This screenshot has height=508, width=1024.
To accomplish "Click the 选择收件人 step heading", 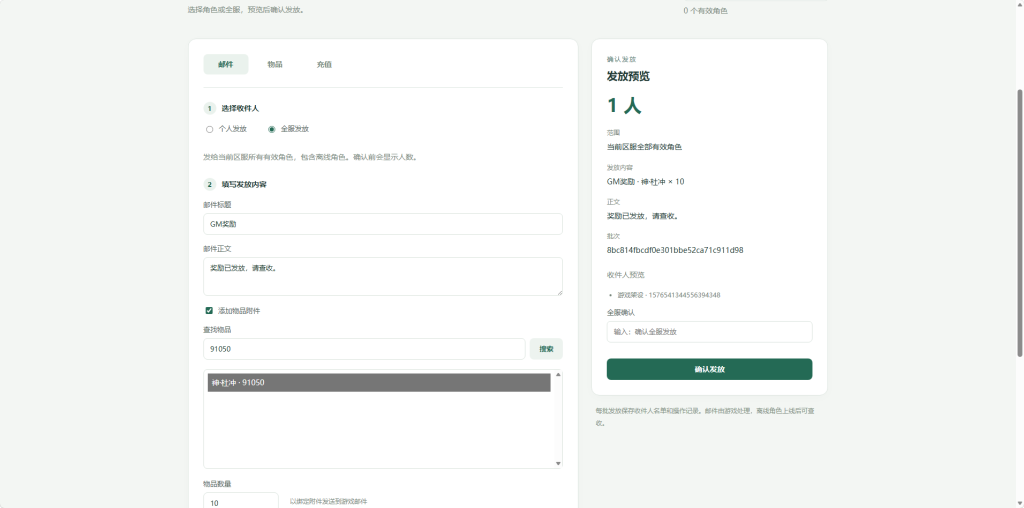I will 240,108.
